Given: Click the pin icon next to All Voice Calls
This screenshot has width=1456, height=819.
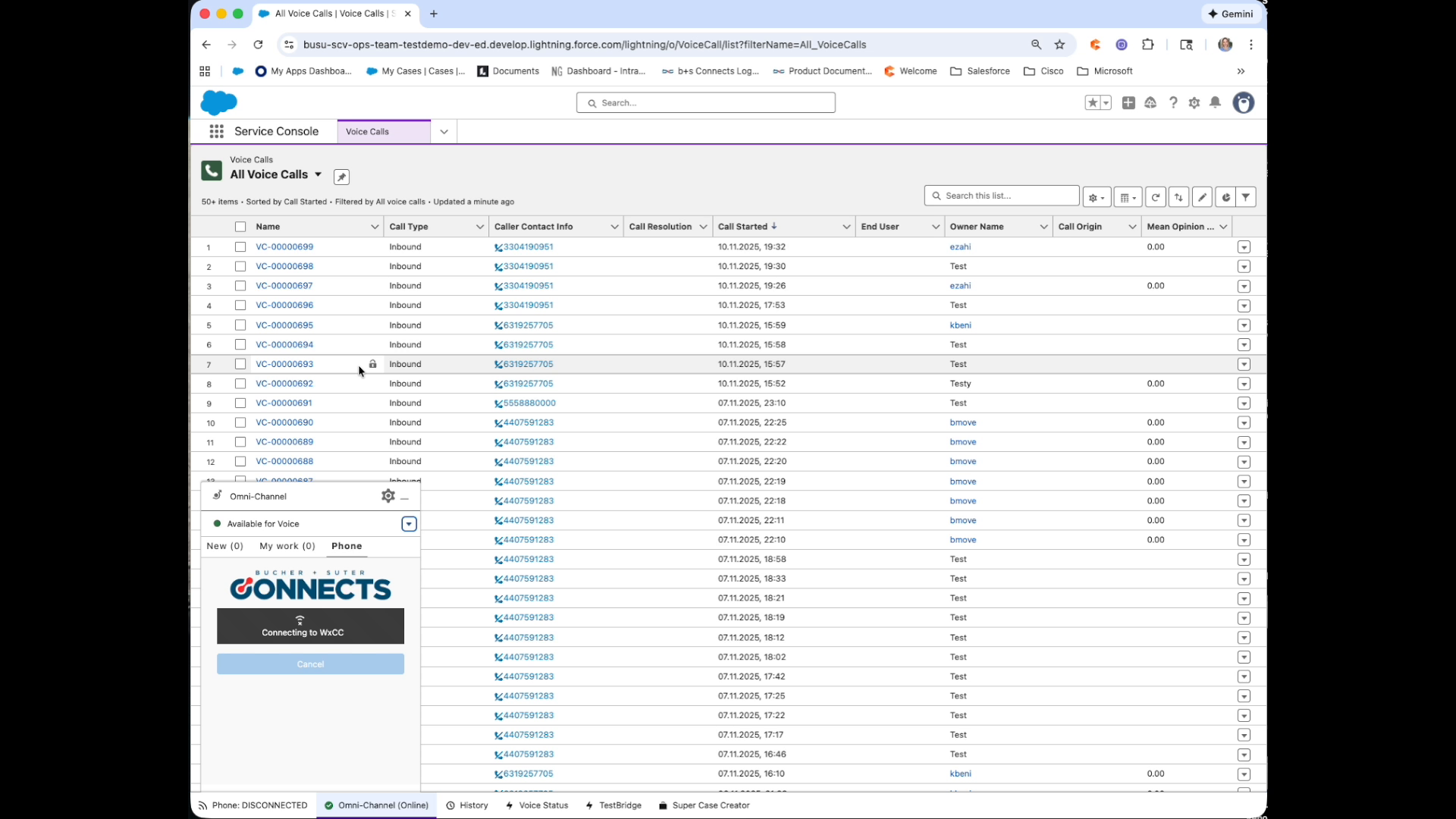Looking at the screenshot, I should [x=341, y=176].
